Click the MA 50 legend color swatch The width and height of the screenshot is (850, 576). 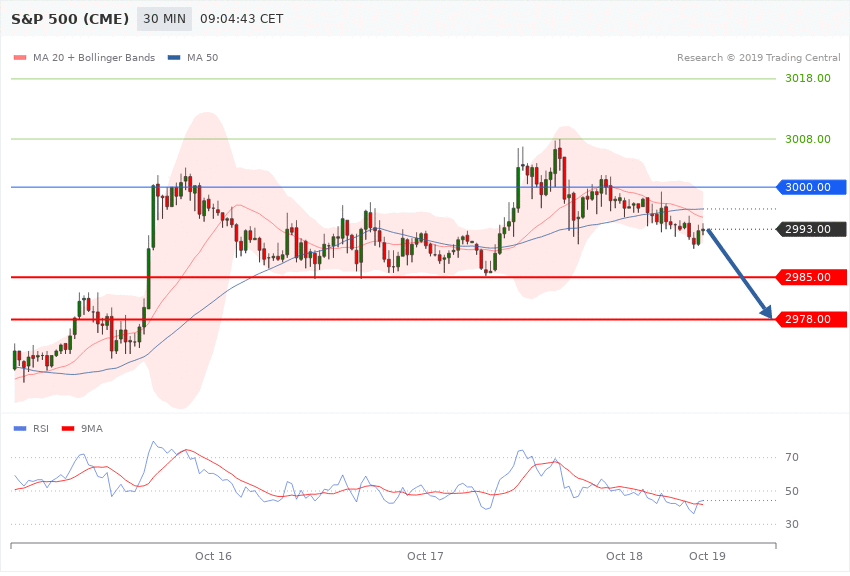[x=174, y=57]
